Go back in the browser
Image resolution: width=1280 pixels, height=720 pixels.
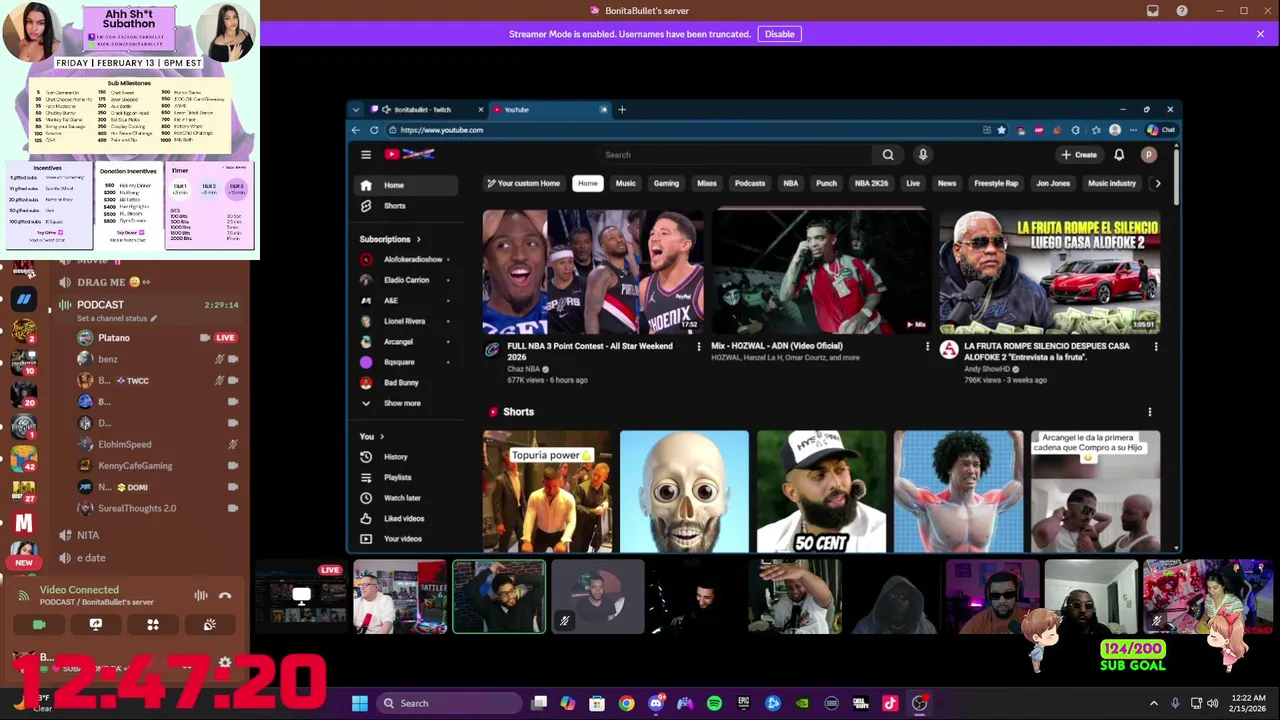coord(356,130)
